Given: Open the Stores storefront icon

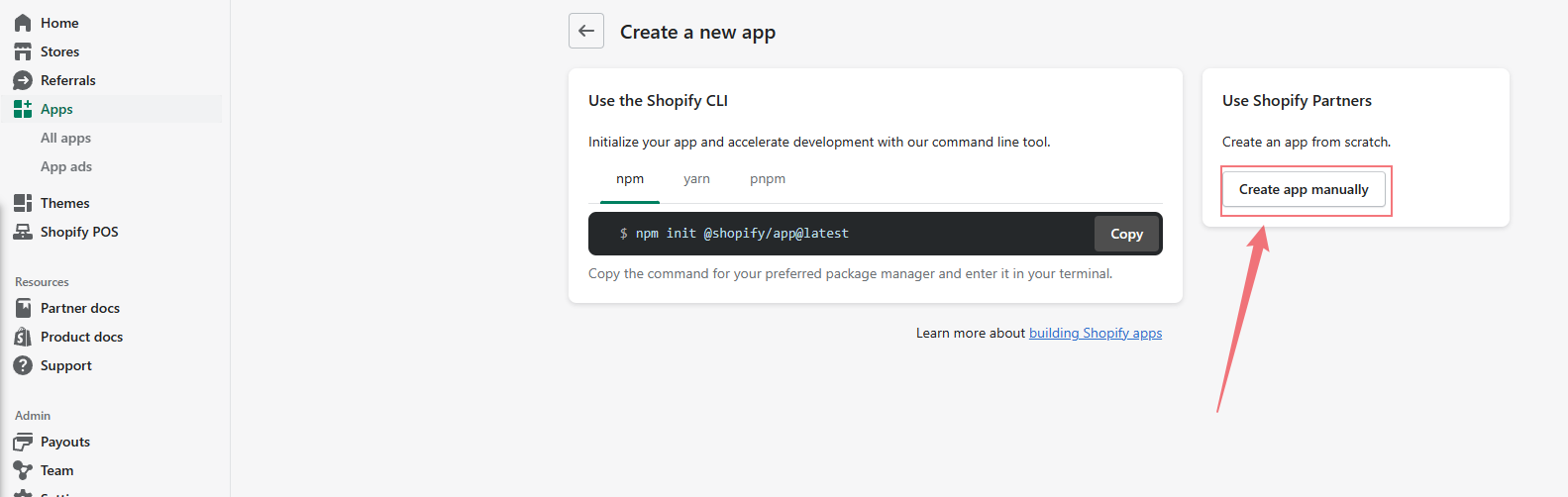Looking at the screenshot, I should 23,51.
